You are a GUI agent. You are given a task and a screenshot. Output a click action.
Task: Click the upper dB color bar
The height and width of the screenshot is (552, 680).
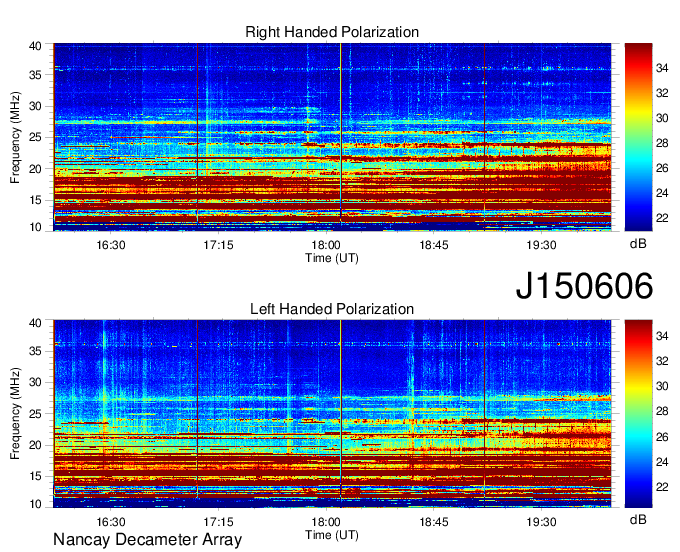638,137
